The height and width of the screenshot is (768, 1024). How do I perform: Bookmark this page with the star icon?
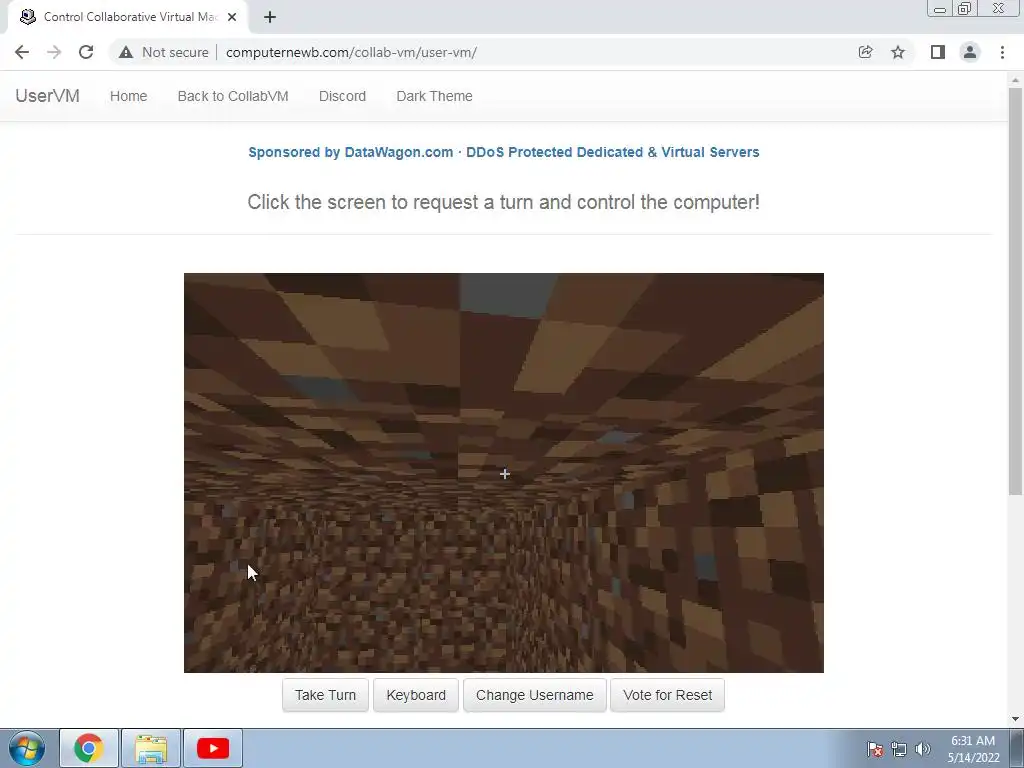(898, 52)
